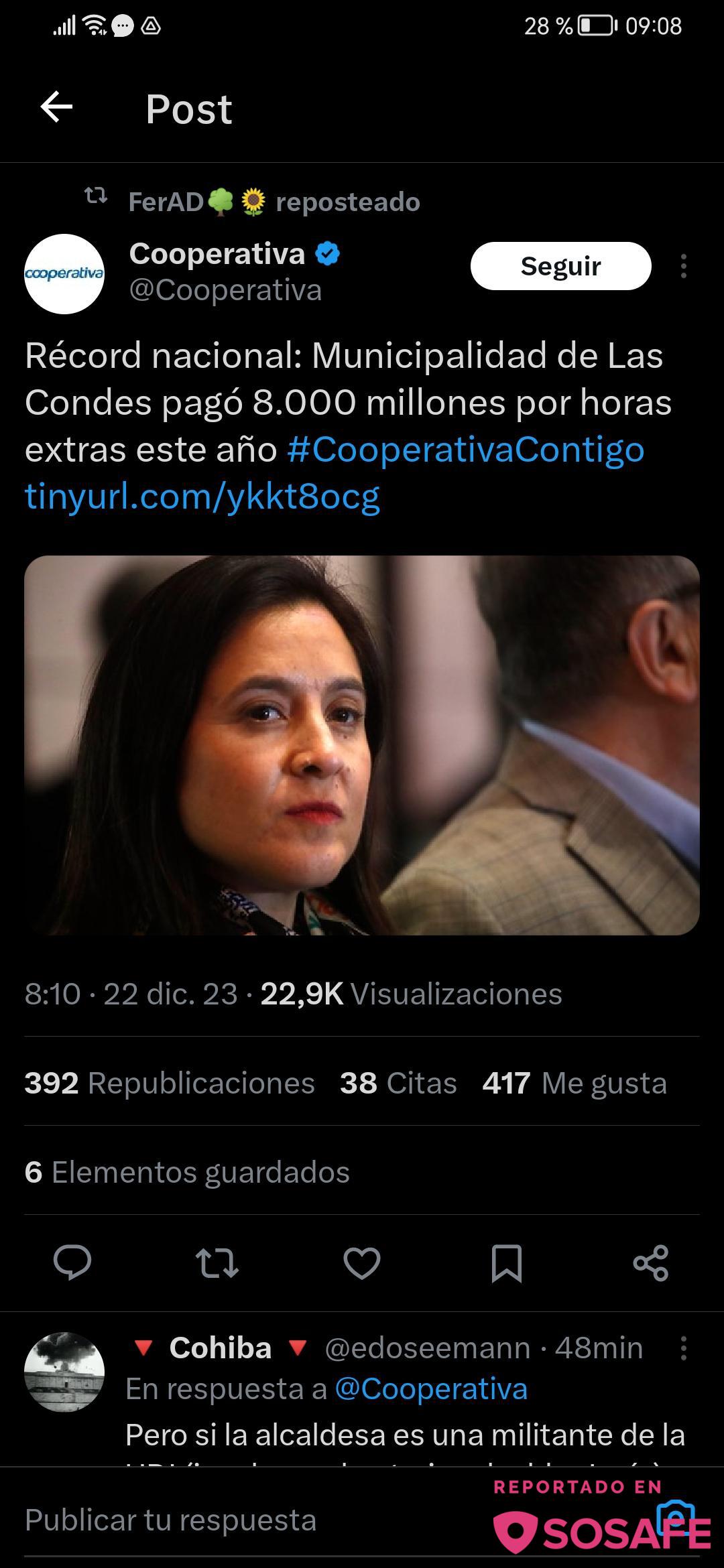Bookmark the post with the bookmark icon
This screenshot has height=1568, width=724.
tap(507, 1263)
